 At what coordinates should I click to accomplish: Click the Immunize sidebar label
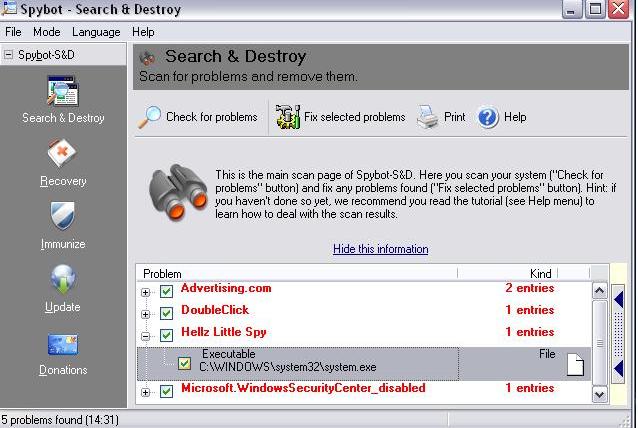click(63, 244)
